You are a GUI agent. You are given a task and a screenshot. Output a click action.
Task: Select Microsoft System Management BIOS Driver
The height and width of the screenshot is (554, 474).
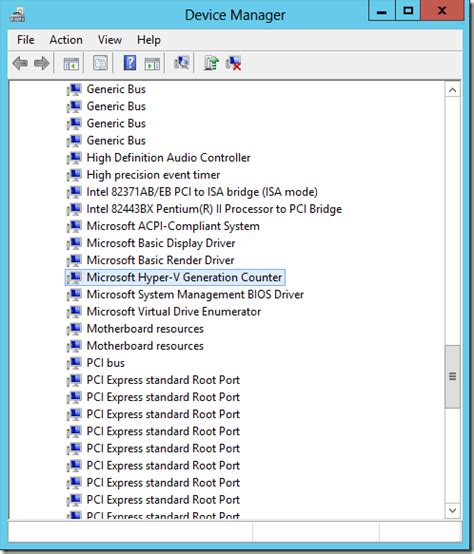tap(195, 295)
